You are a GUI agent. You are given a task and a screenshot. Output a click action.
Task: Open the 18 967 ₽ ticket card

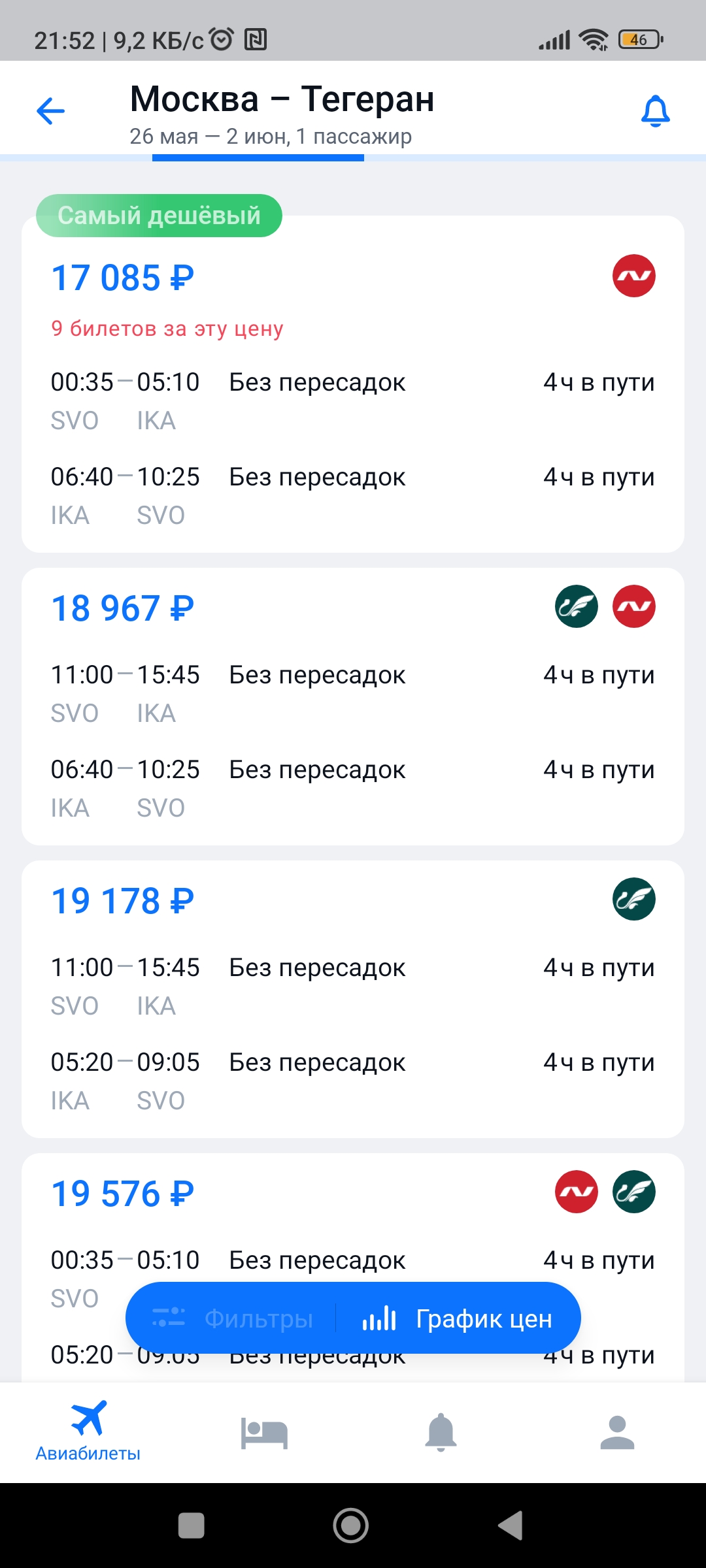coord(353,706)
